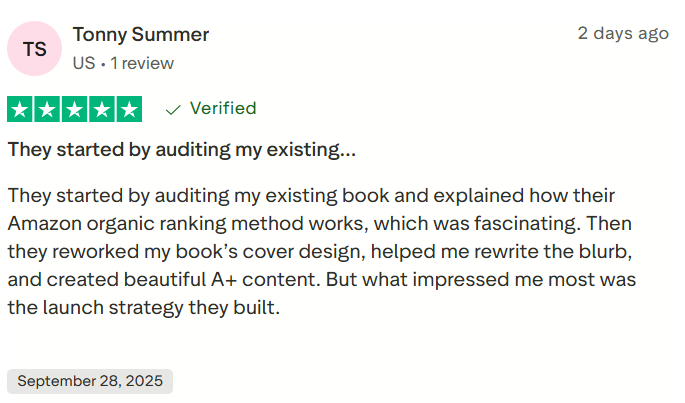Open the "1 review" count text
This screenshot has height=403, width=685.
[x=142, y=63]
